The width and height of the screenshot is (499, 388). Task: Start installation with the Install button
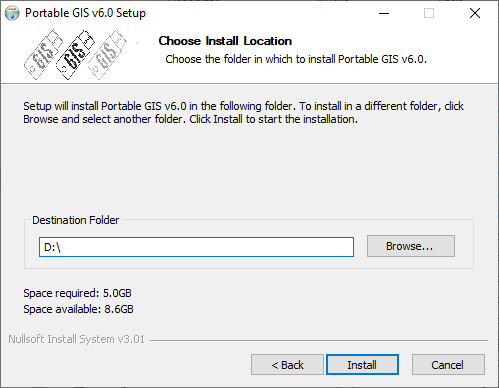[362, 365]
